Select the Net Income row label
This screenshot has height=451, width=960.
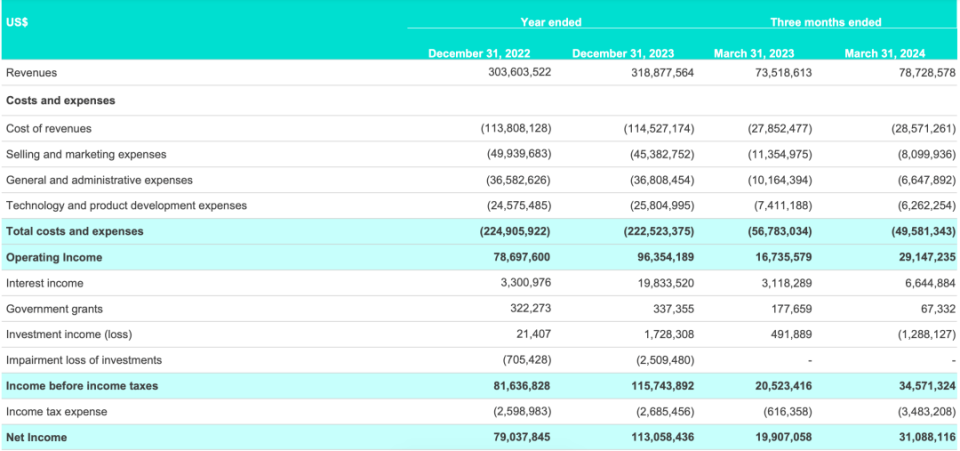tap(38, 437)
